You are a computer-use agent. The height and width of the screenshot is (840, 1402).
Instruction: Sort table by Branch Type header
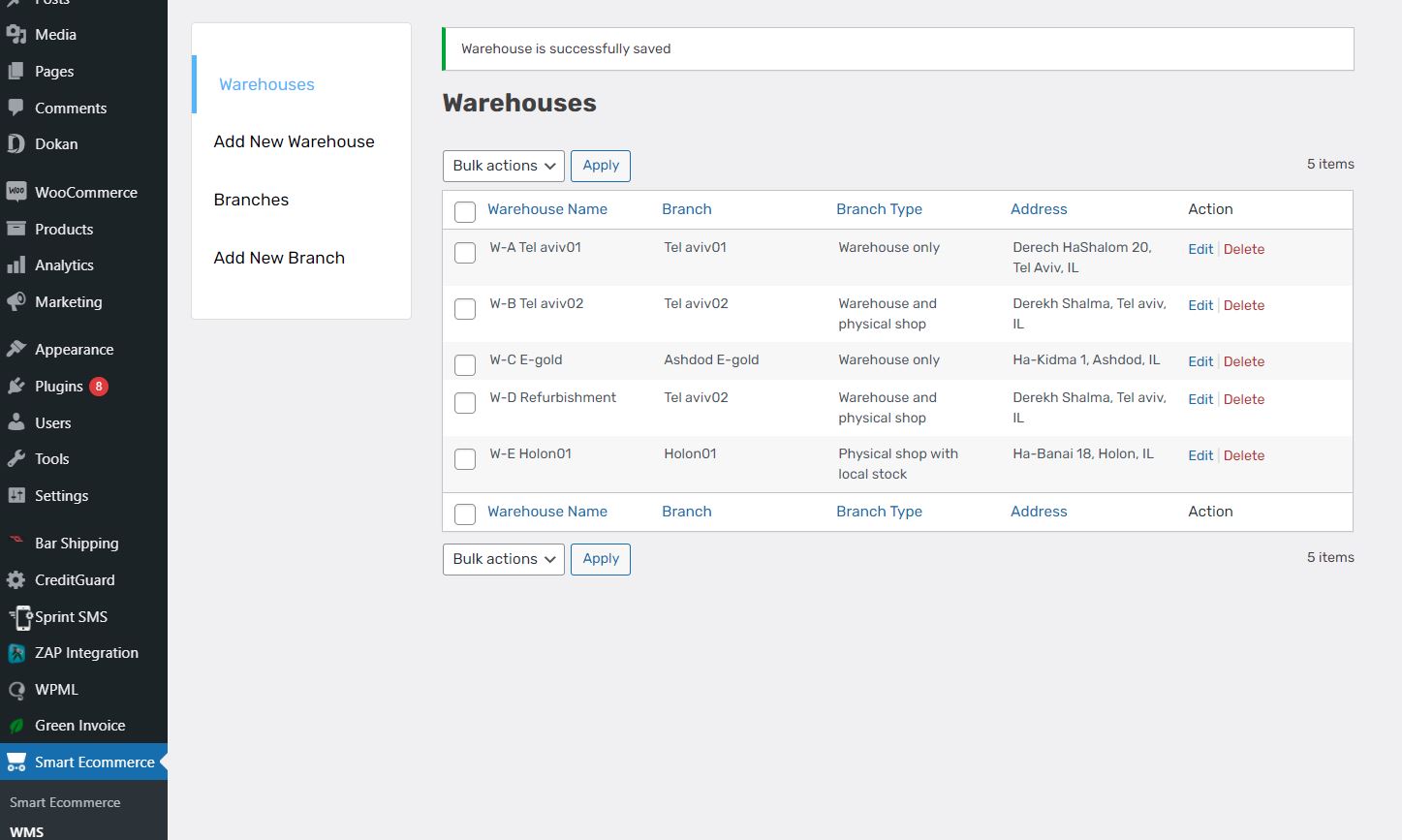point(879,209)
